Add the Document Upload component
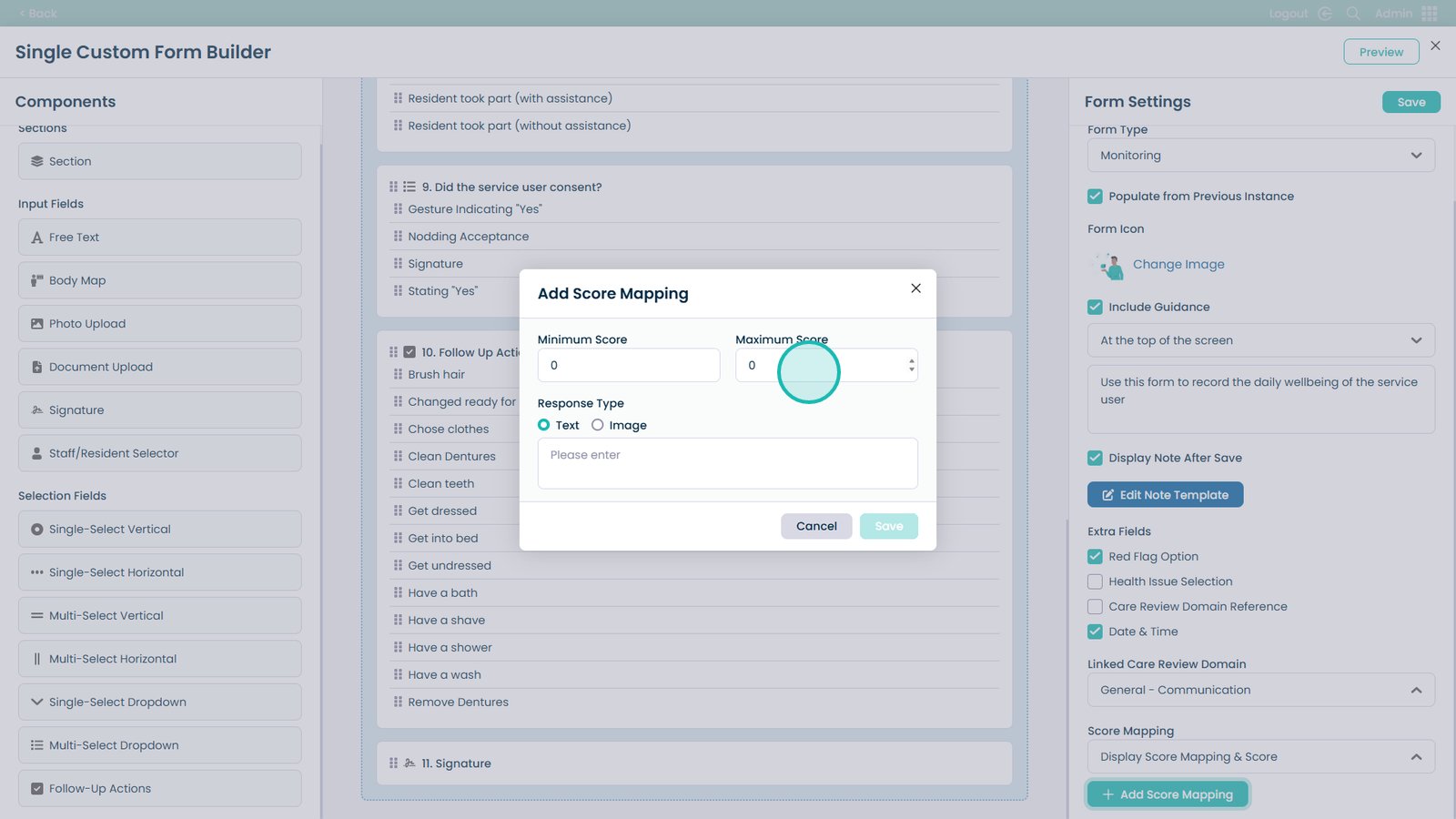1456x819 pixels. coord(159,367)
